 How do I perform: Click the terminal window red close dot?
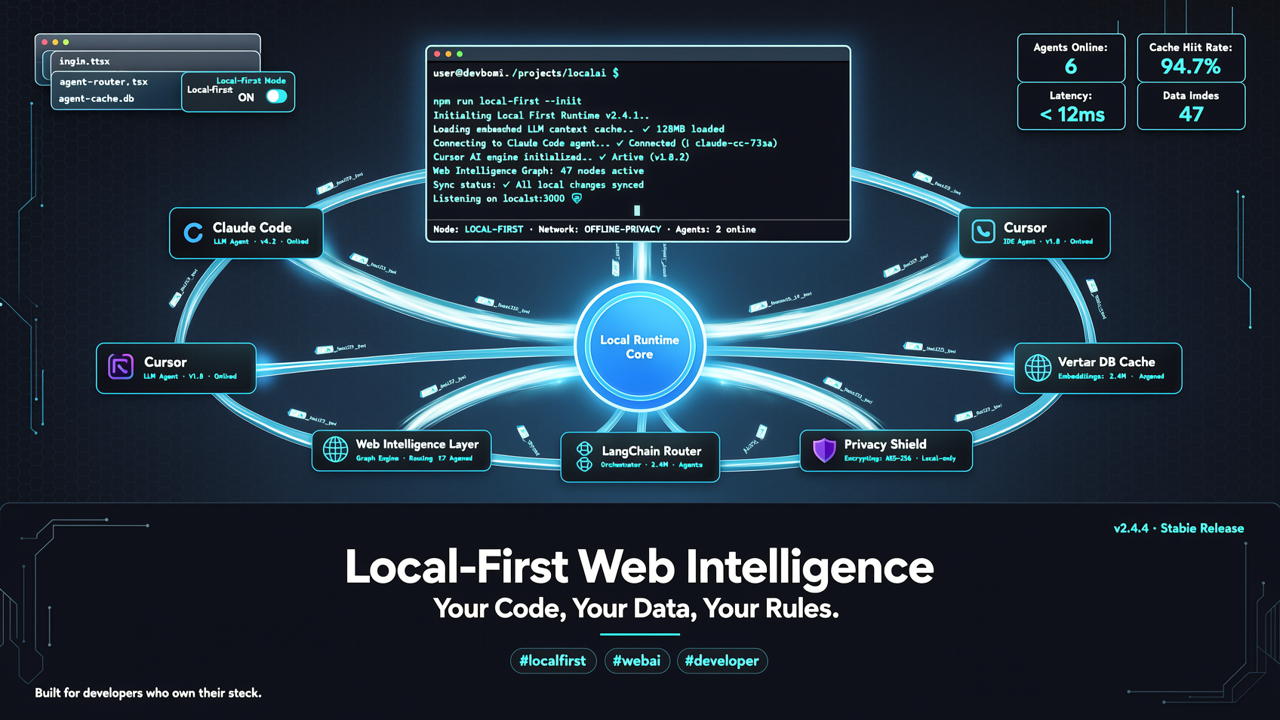(437, 53)
